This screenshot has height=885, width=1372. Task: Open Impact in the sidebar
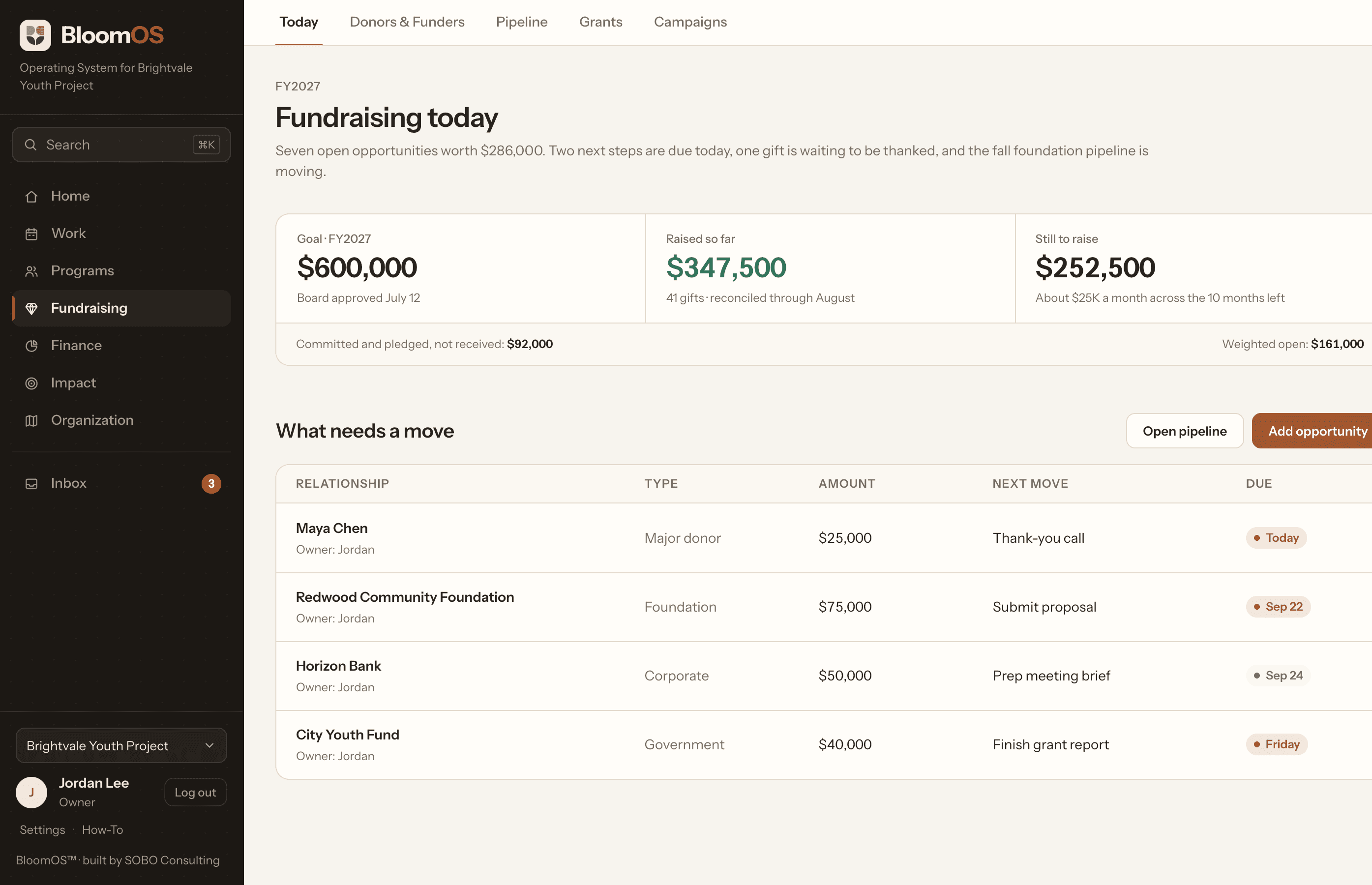click(x=121, y=383)
